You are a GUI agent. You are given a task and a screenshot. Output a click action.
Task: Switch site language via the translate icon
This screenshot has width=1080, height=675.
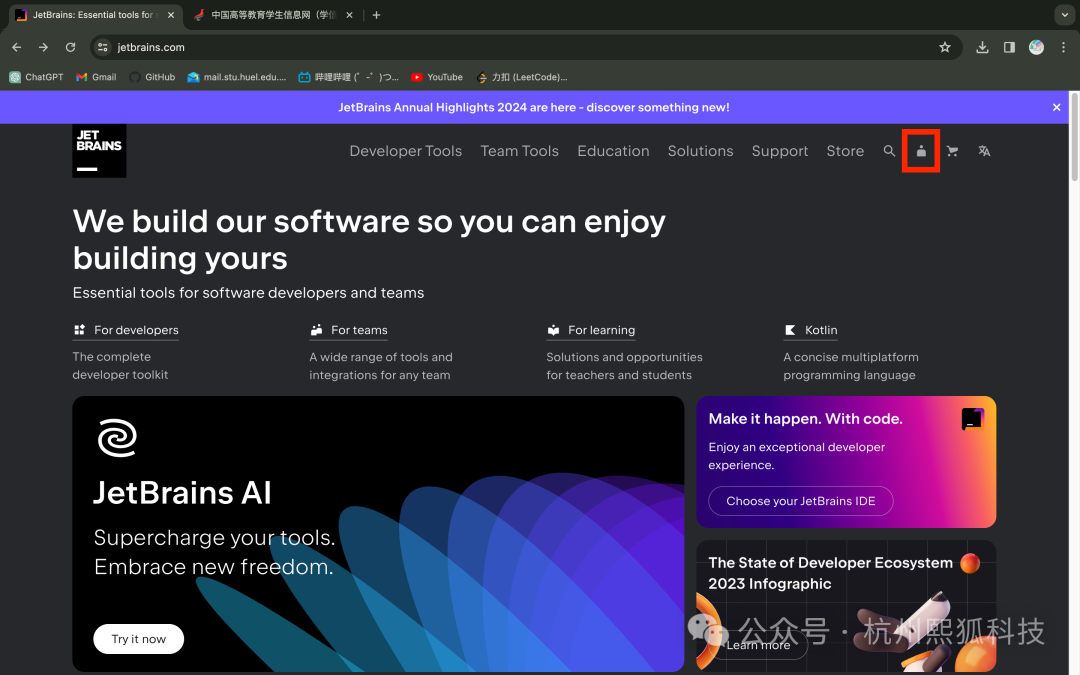click(x=984, y=151)
